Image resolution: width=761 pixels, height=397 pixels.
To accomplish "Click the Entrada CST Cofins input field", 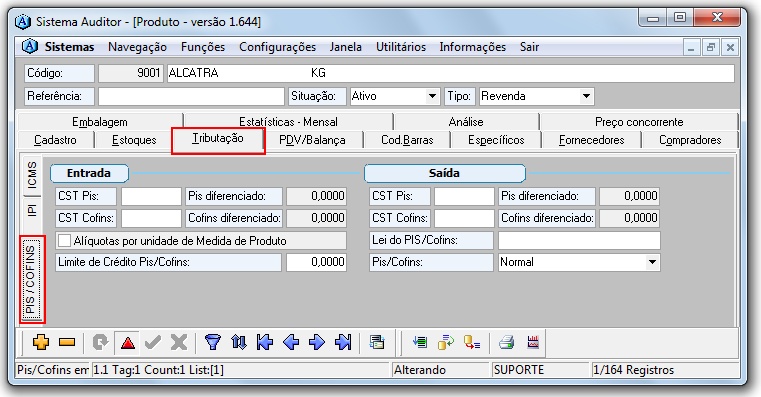I will 151,218.
